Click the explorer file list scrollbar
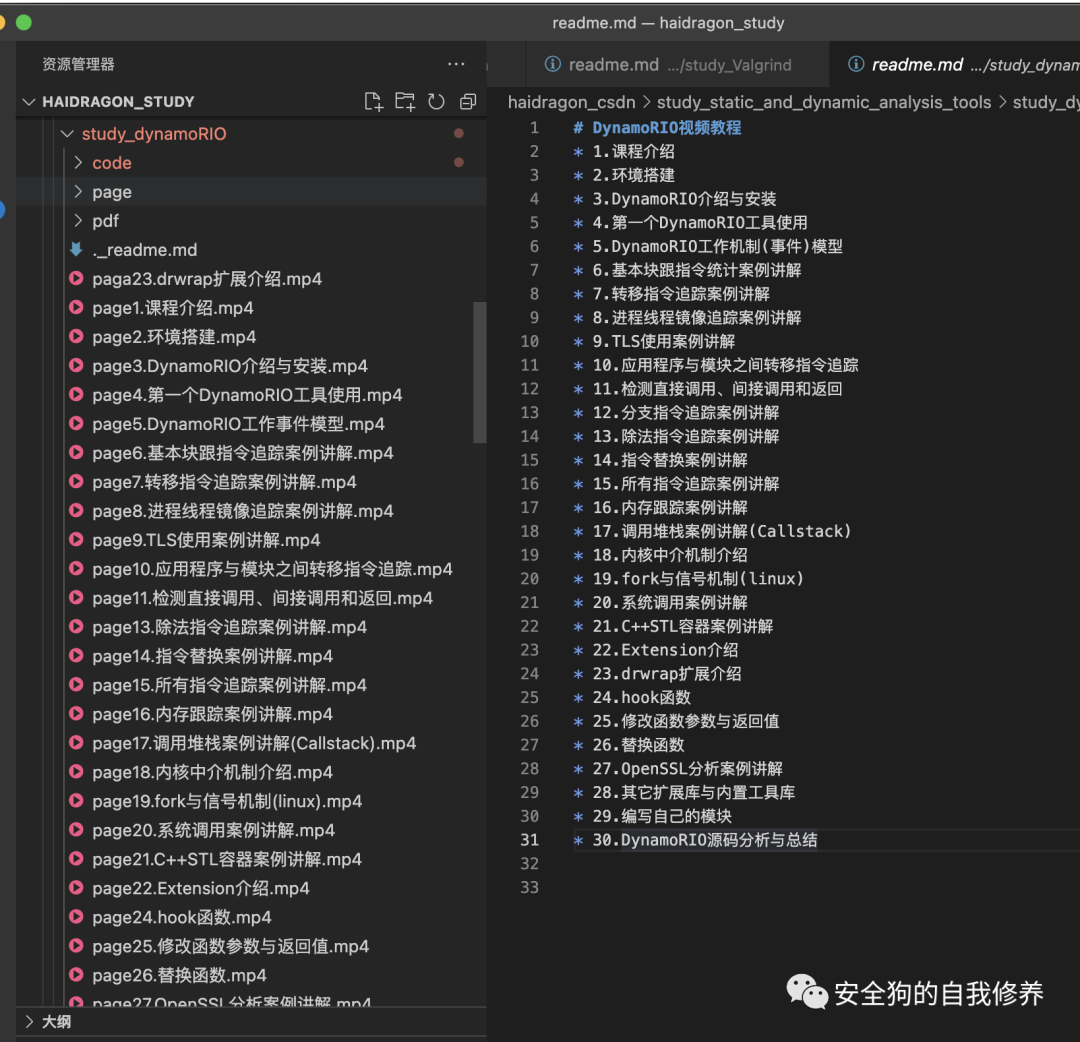The height and width of the screenshot is (1042, 1080). 479,372
